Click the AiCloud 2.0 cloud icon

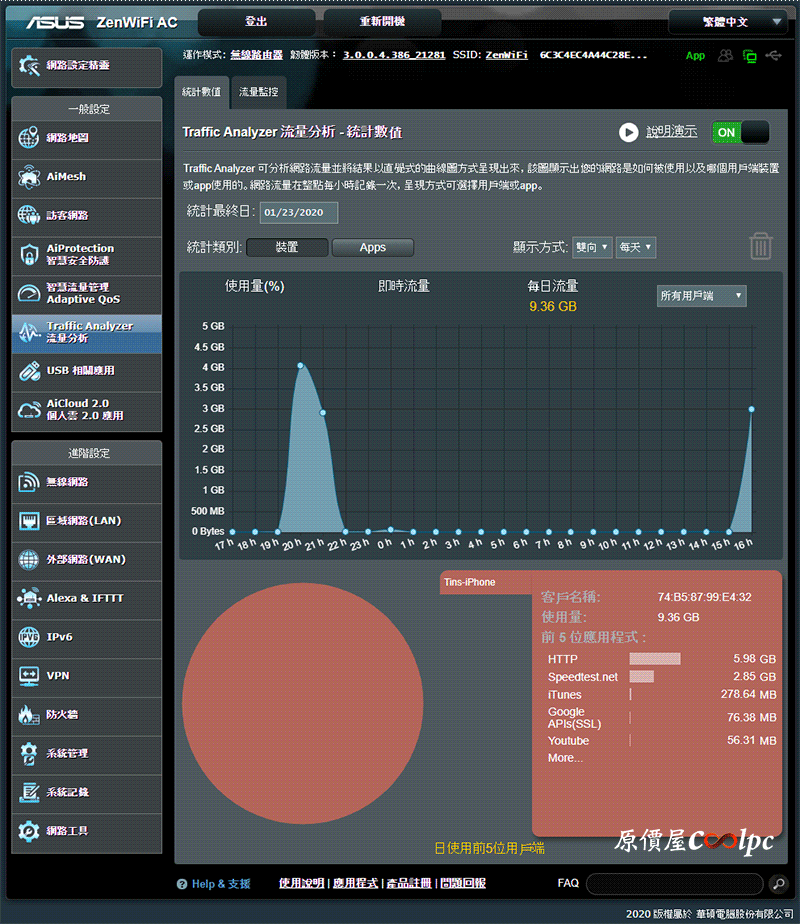click(29, 410)
